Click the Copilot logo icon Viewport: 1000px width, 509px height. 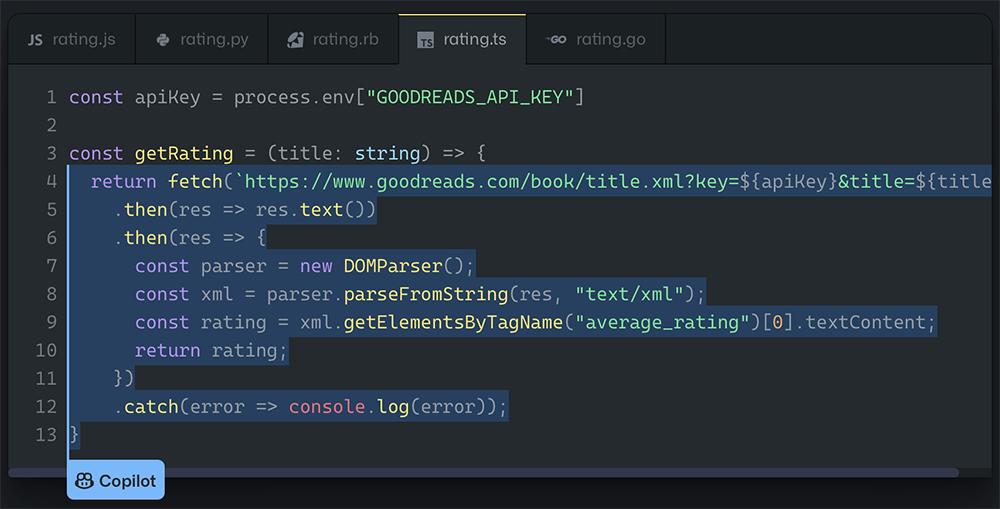point(84,481)
